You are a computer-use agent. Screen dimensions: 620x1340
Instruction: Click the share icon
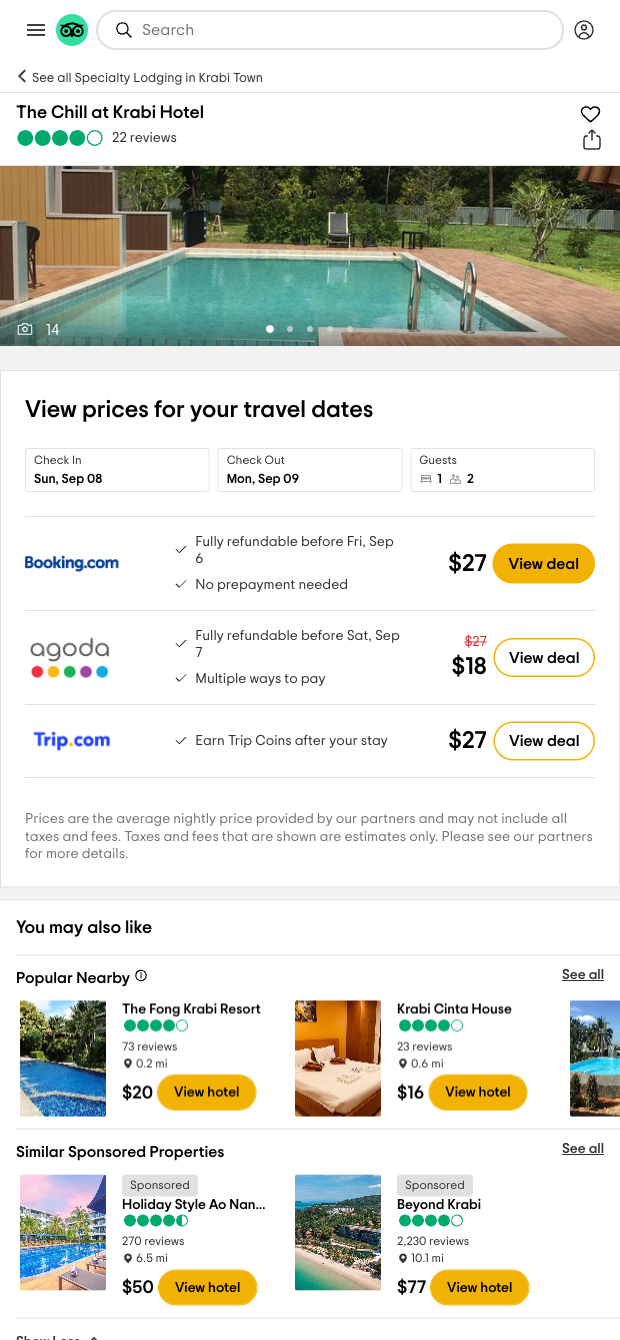point(592,140)
